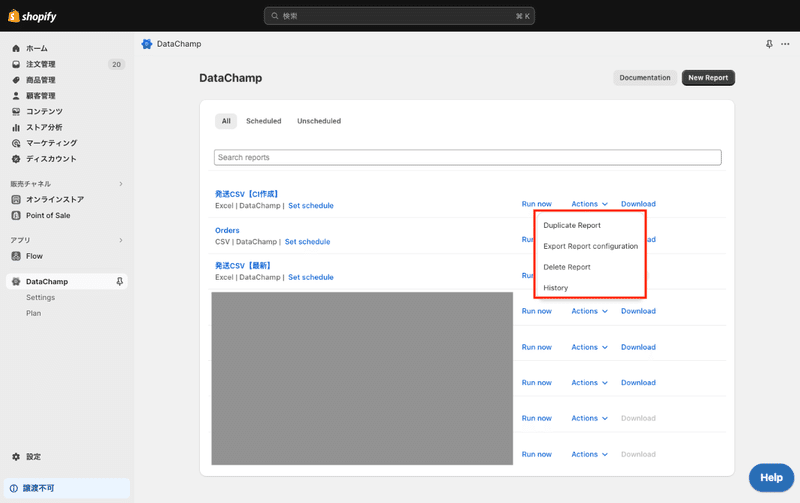Click the DataChamp breadcrumb app icon
Viewport: 800px width, 503px height.
[147, 44]
